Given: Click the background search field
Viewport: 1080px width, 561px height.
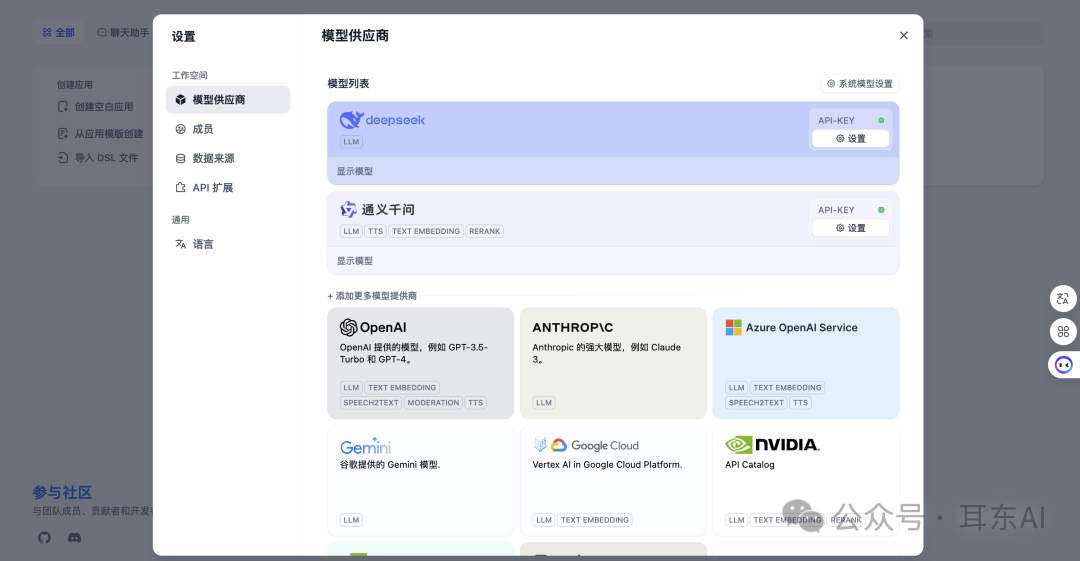Looking at the screenshot, I should tap(983, 33).
